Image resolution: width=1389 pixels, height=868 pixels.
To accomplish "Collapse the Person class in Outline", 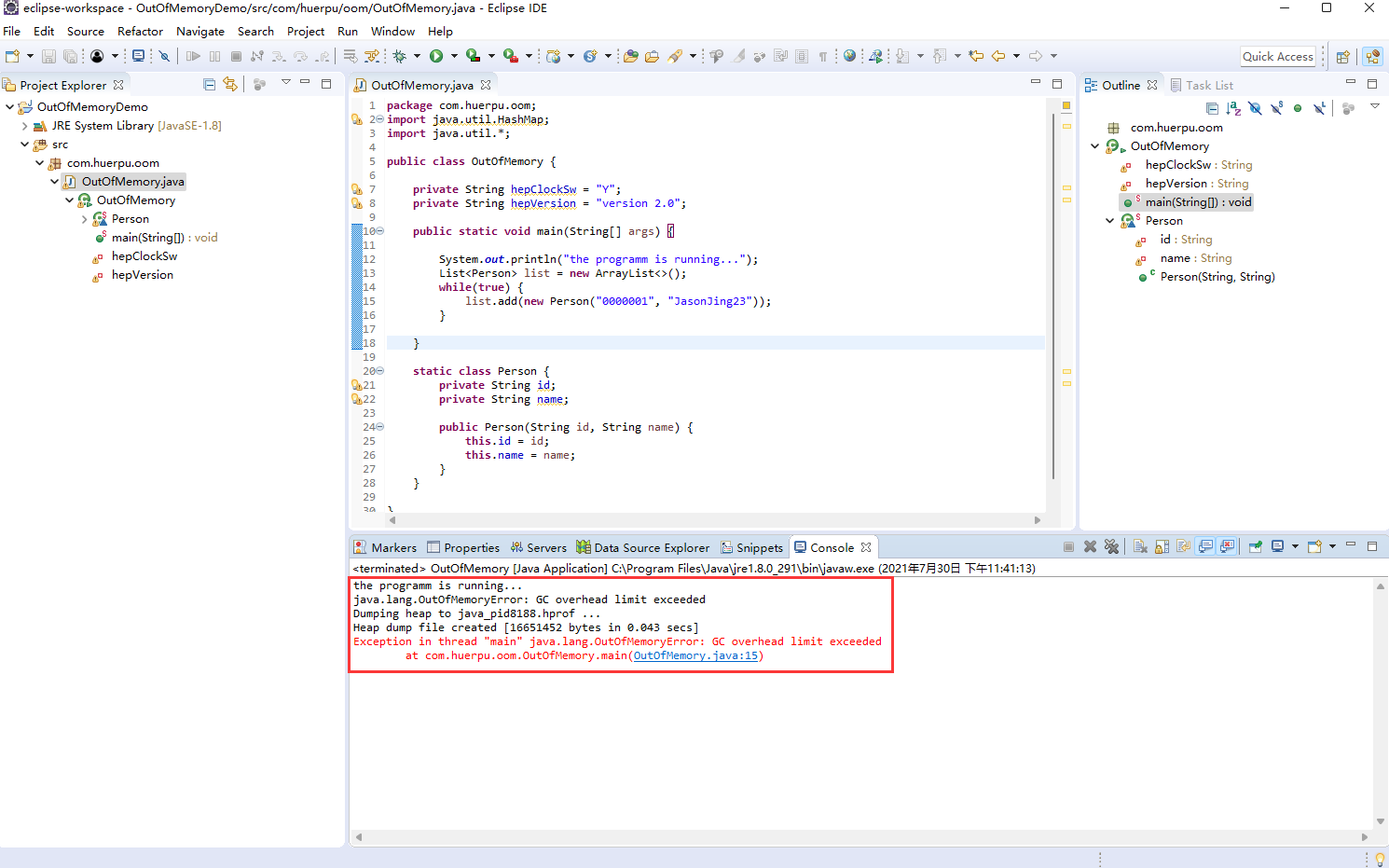I will click(x=1109, y=221).
